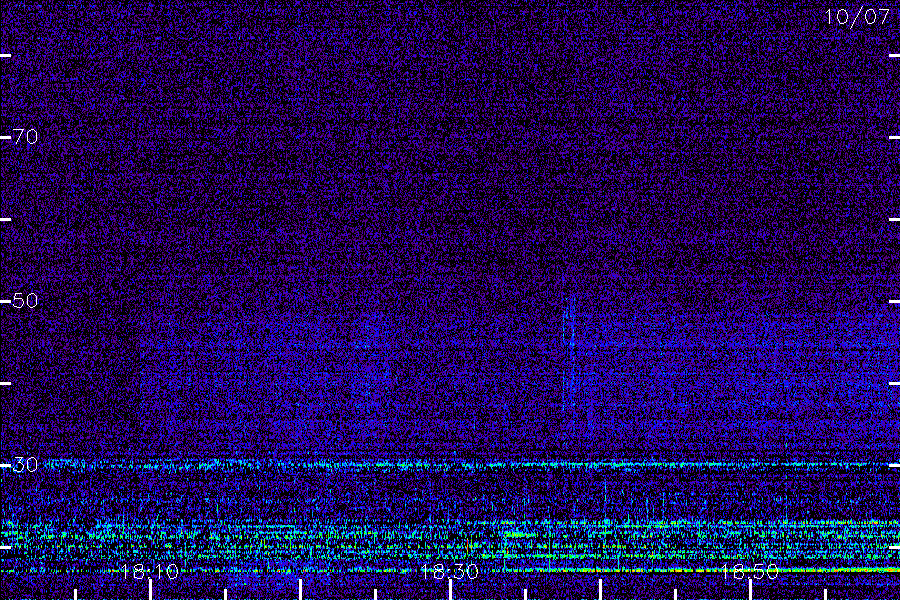Click the 50 frequency axis label
The height and width of the screenshot is (600, 900).
(x=25, y=300)
